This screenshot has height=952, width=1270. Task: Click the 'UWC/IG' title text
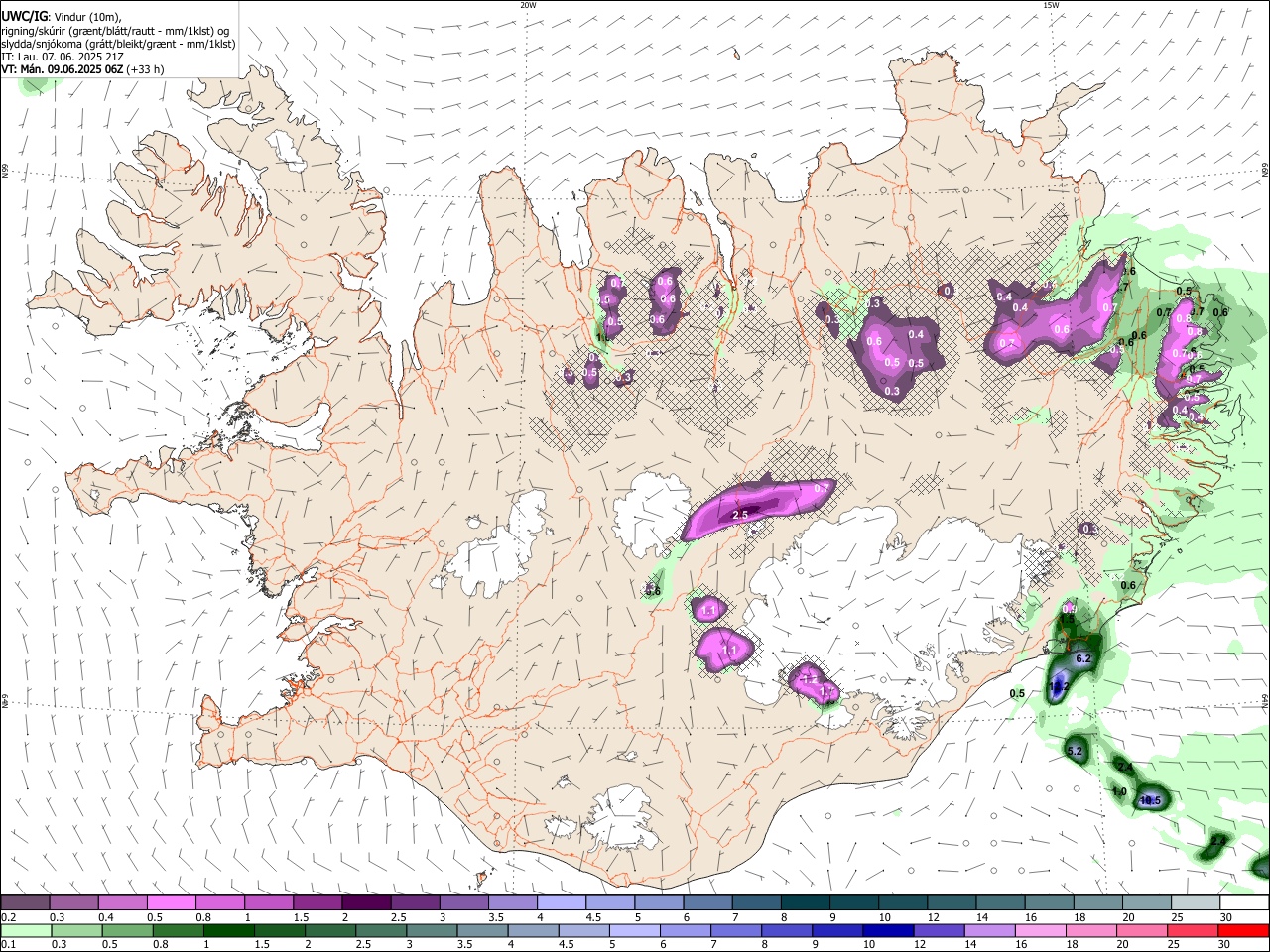(x=24, y=16)
